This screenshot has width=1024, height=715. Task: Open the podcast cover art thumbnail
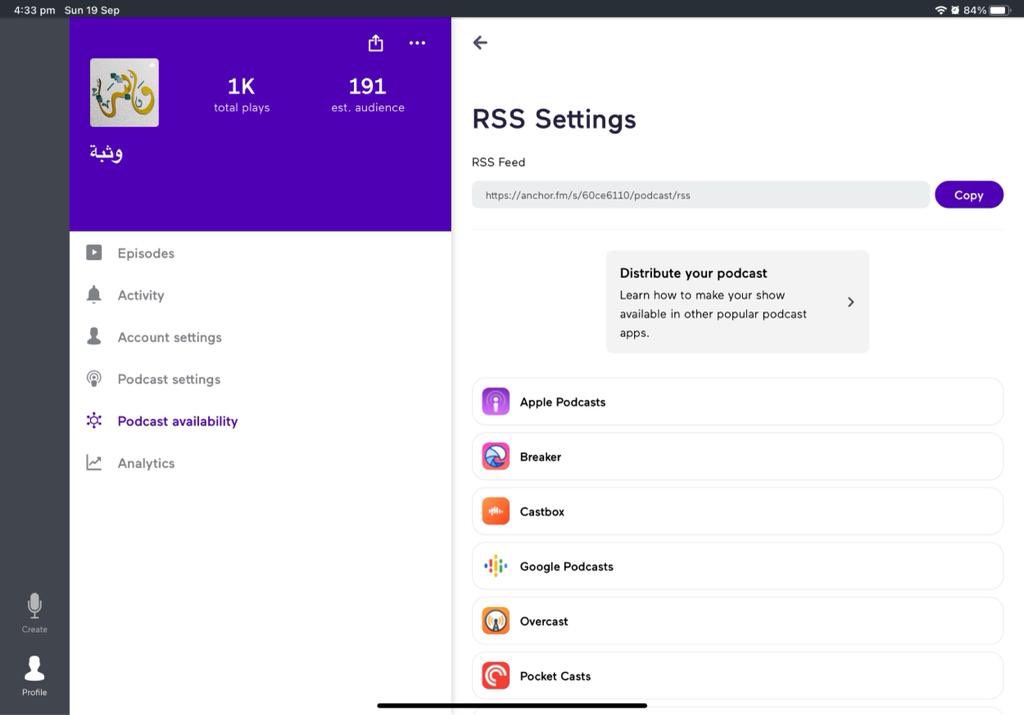pyautogui.click(x=124, y=92)
